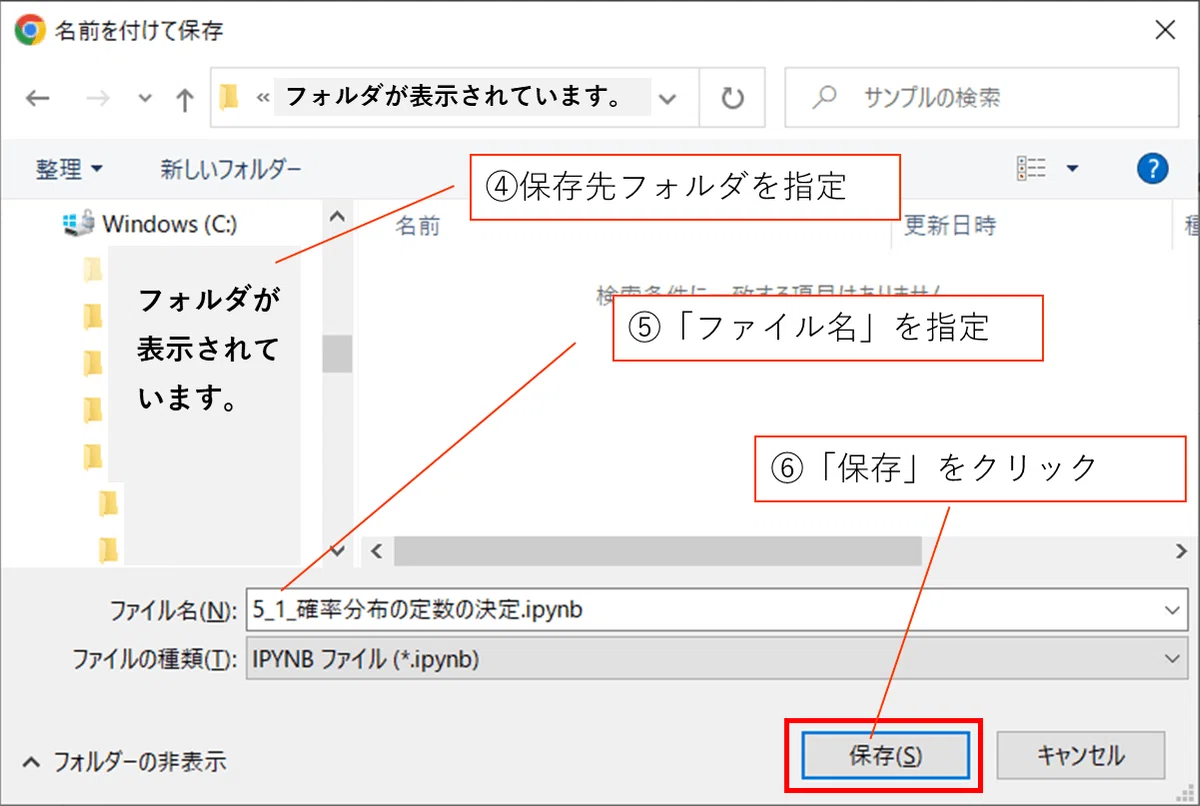Click the tree pane scroll-up arrow

click(x=338, y=216)
